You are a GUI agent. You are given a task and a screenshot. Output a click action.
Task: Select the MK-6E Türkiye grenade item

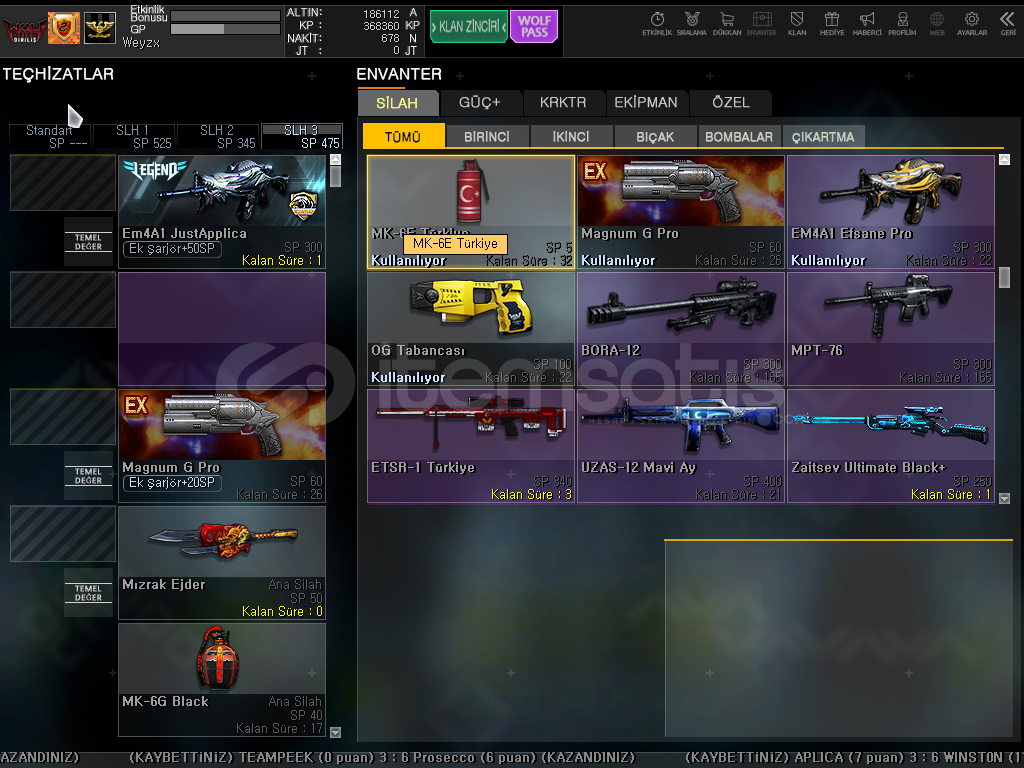pos(471,212)
